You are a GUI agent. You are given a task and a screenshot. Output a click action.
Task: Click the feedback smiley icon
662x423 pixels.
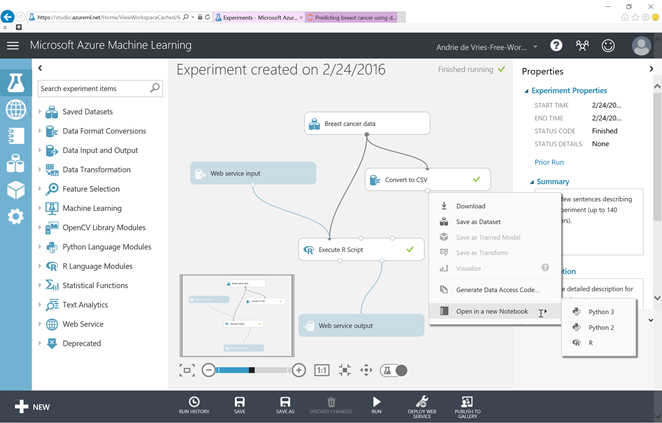point(608,45)
